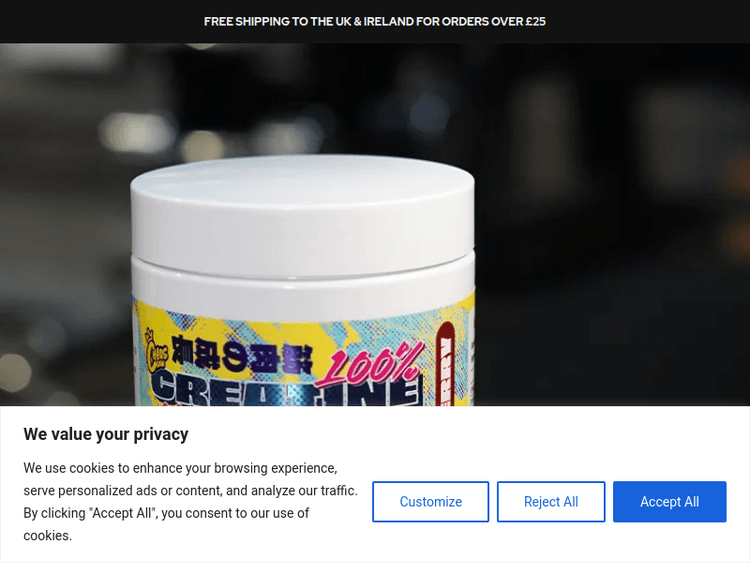Image resolution: width=750 pixels, height=563 pixels.
Task: Open the Customize cookie preferences
Action: point(430,501)
